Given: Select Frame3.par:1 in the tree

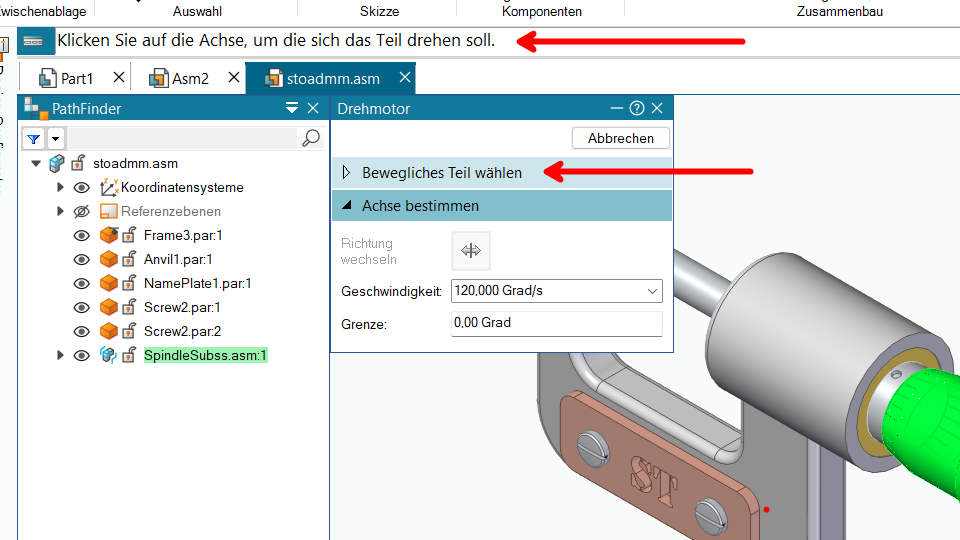Looking at the screenshot, I should pos(183,235).
